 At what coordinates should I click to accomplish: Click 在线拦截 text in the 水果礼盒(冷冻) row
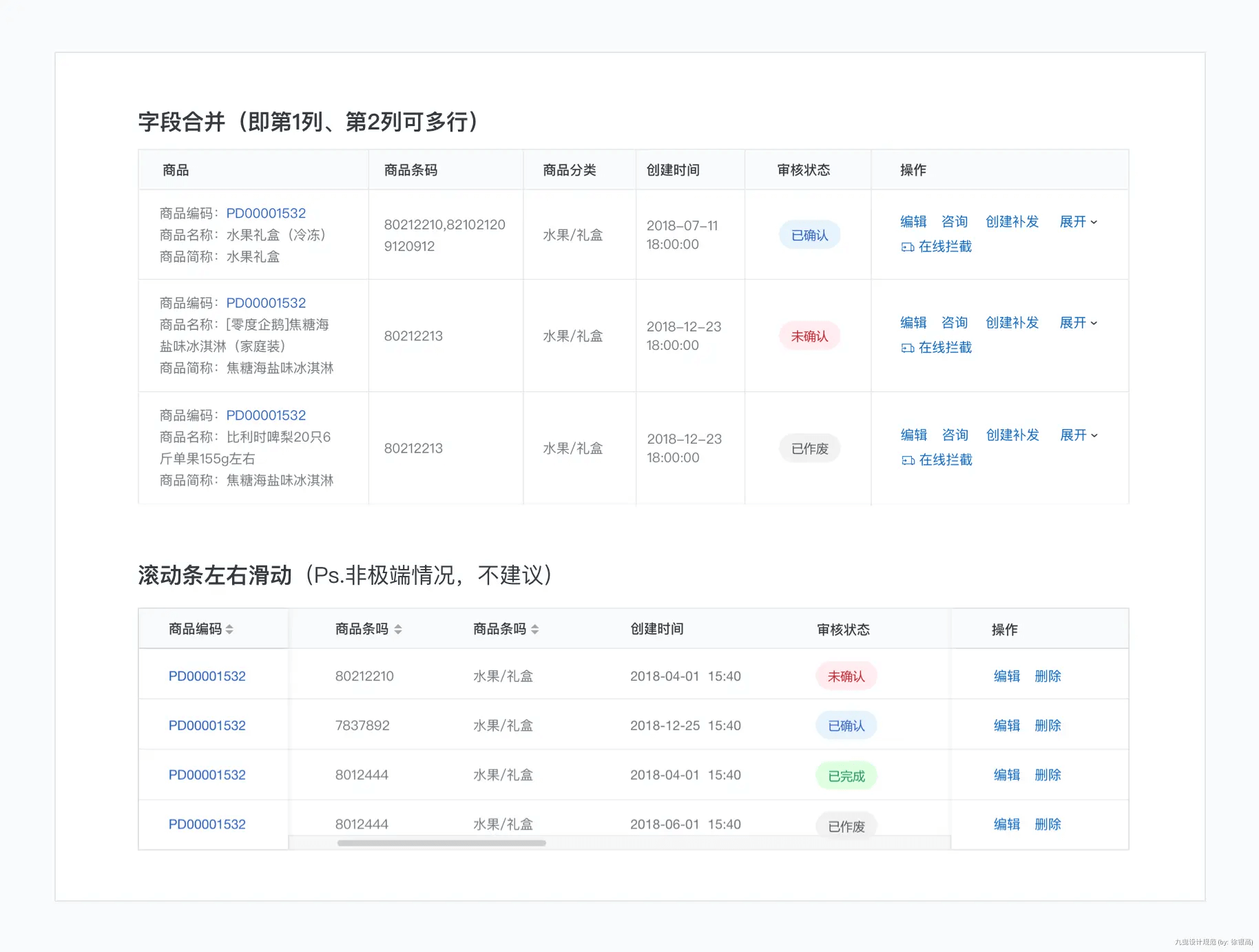coord(945,247)
